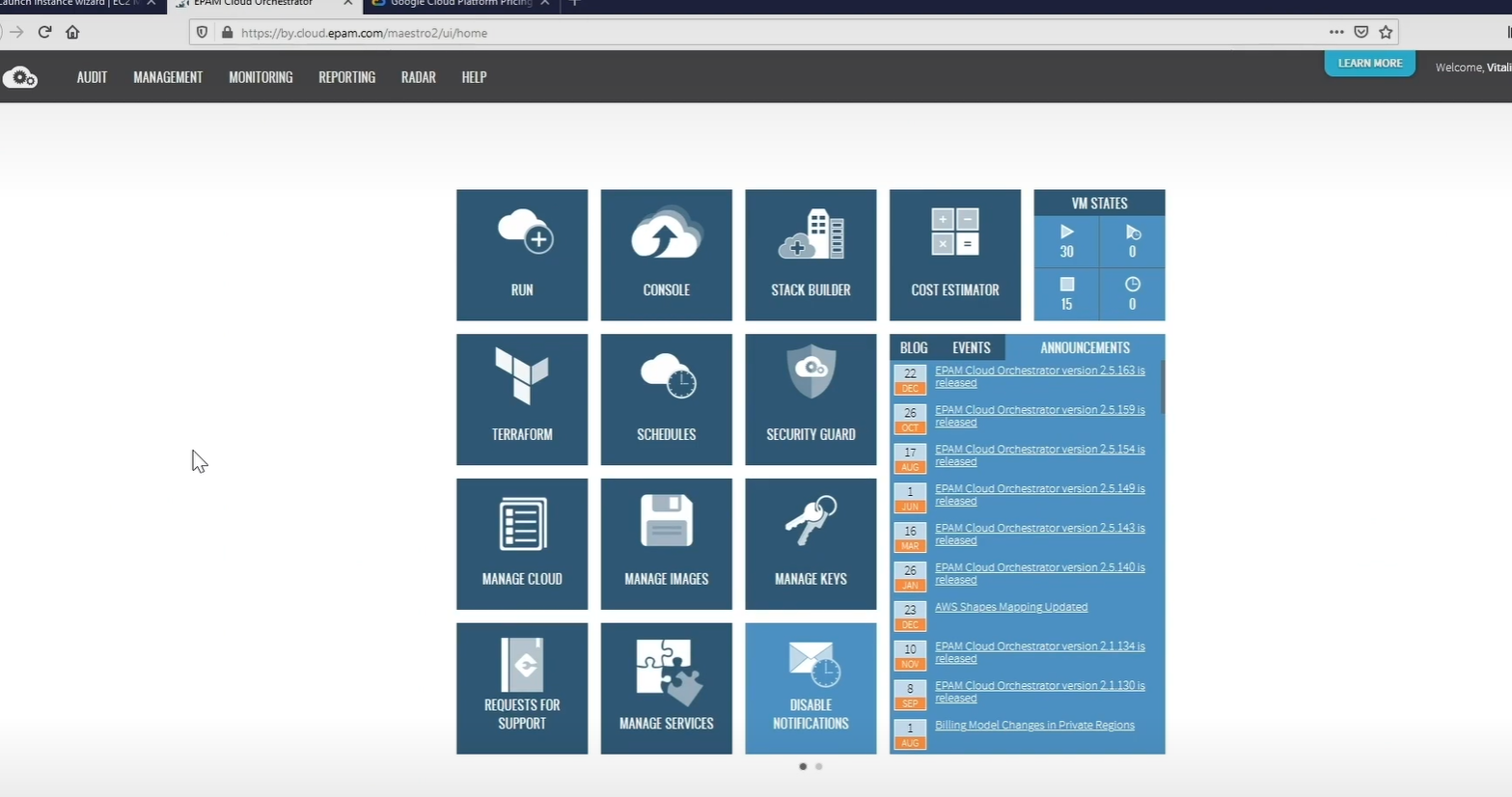Open version 2.1.130 release announcement
The height and width of the screenshot is (797, 1512).
(x=1040, y=692)
